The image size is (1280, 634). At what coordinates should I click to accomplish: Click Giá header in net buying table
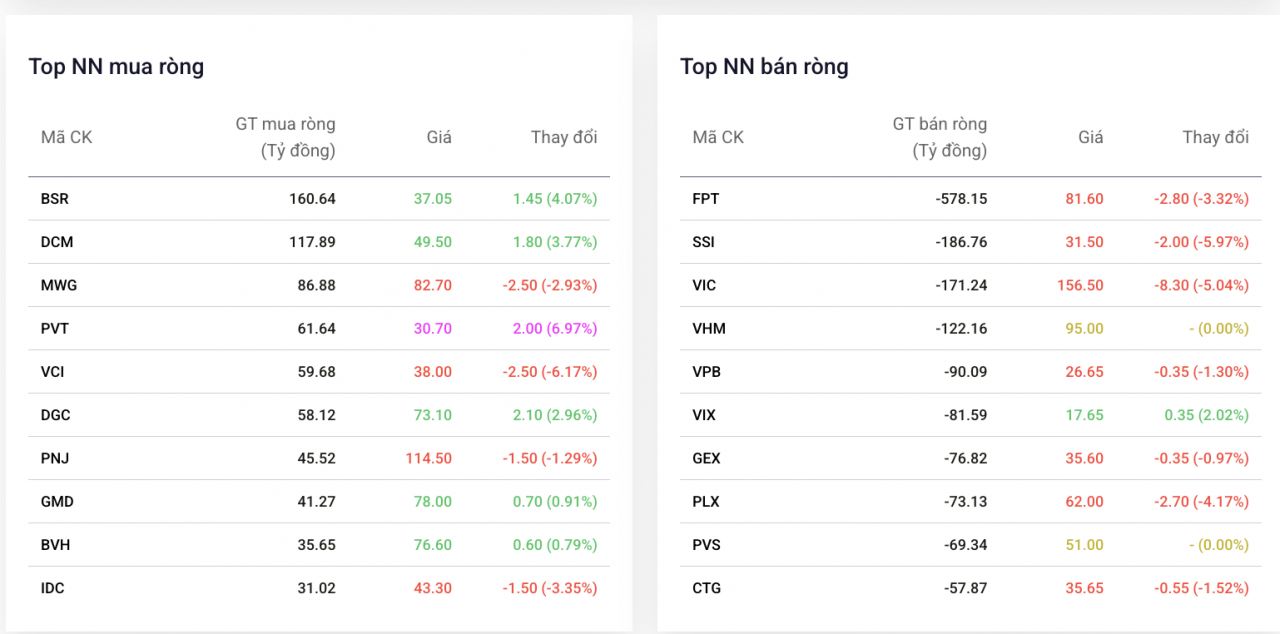click(x=438, y=137)
